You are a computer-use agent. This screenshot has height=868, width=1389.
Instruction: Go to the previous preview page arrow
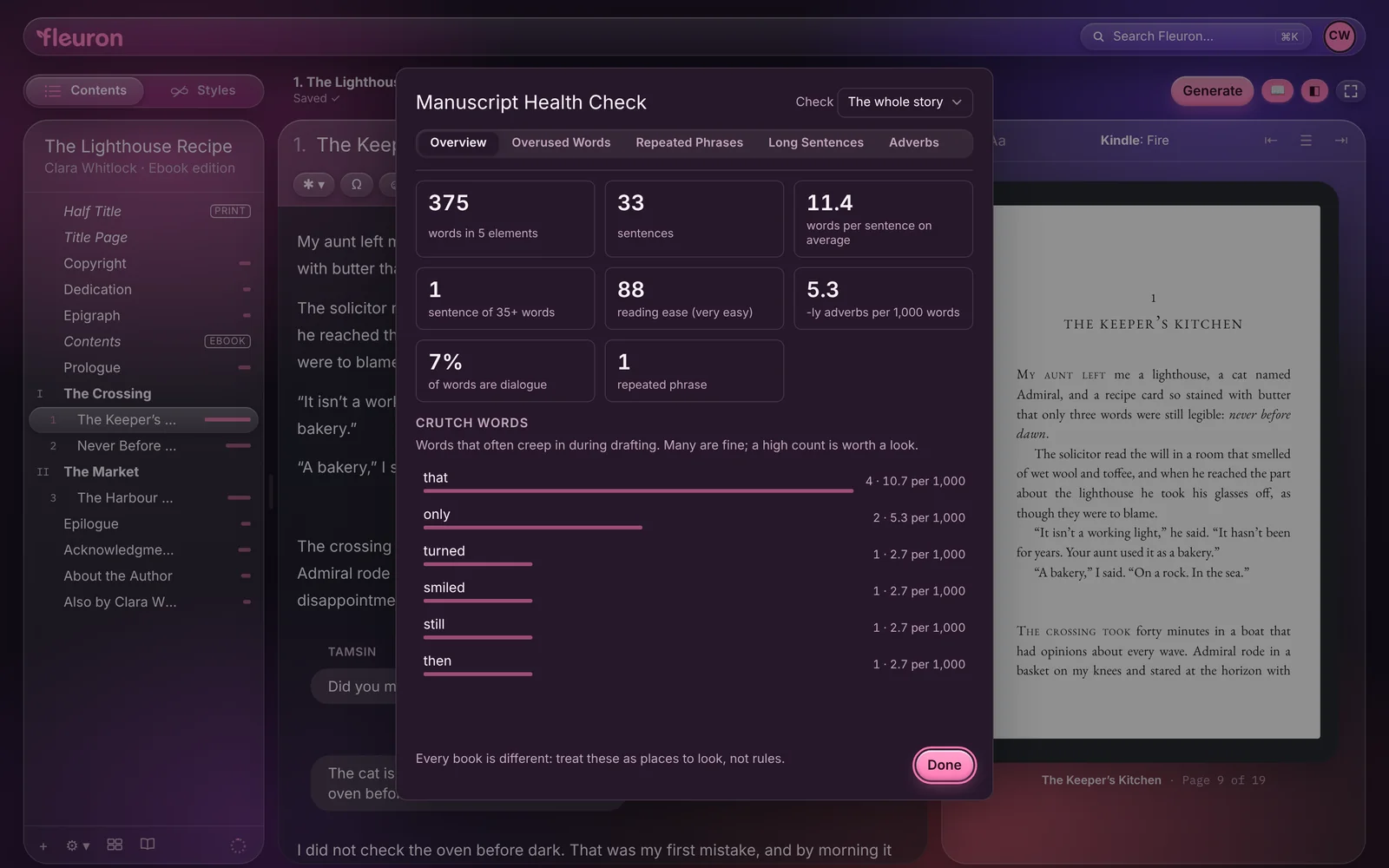[x=1271, y=141]
